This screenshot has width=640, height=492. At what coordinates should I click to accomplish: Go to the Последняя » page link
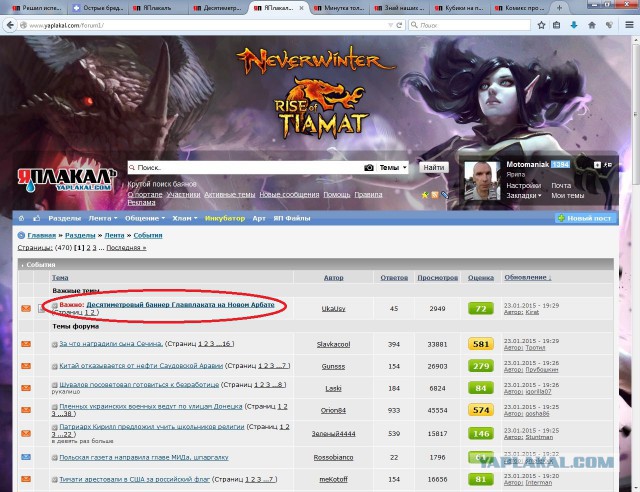126,248
